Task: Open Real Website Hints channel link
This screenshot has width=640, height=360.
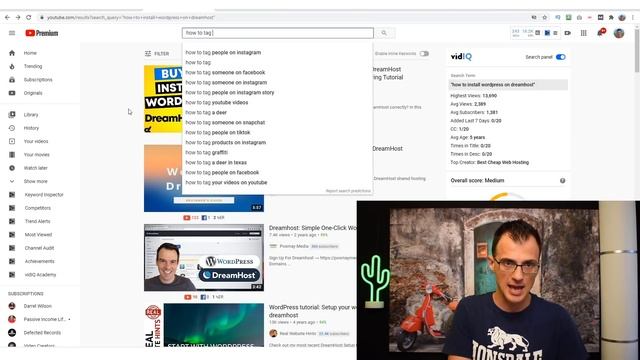Action: pyautogui.click(x=298, y=333)
